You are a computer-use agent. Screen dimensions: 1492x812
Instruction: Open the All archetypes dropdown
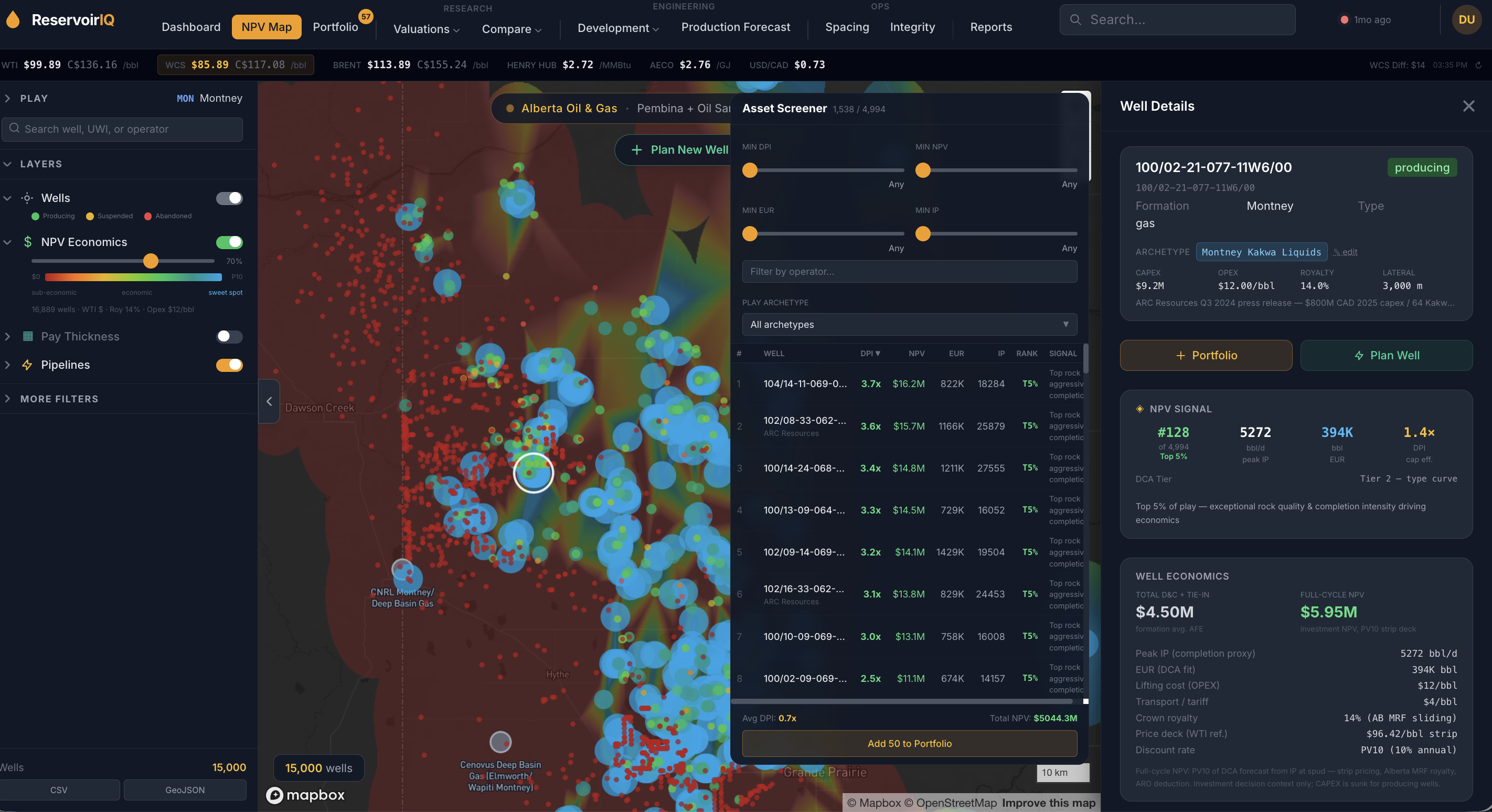click(909, 324)
